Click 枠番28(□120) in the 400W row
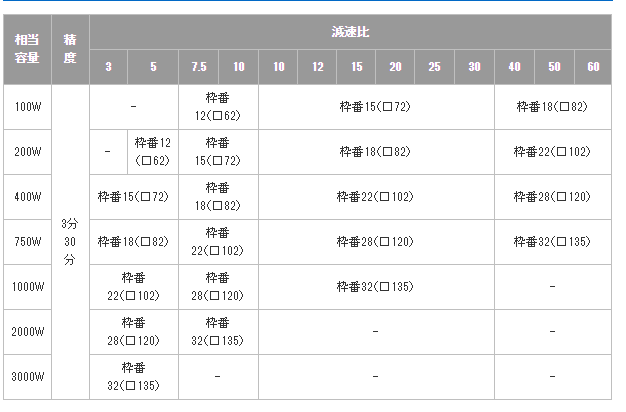 point(553,197)
